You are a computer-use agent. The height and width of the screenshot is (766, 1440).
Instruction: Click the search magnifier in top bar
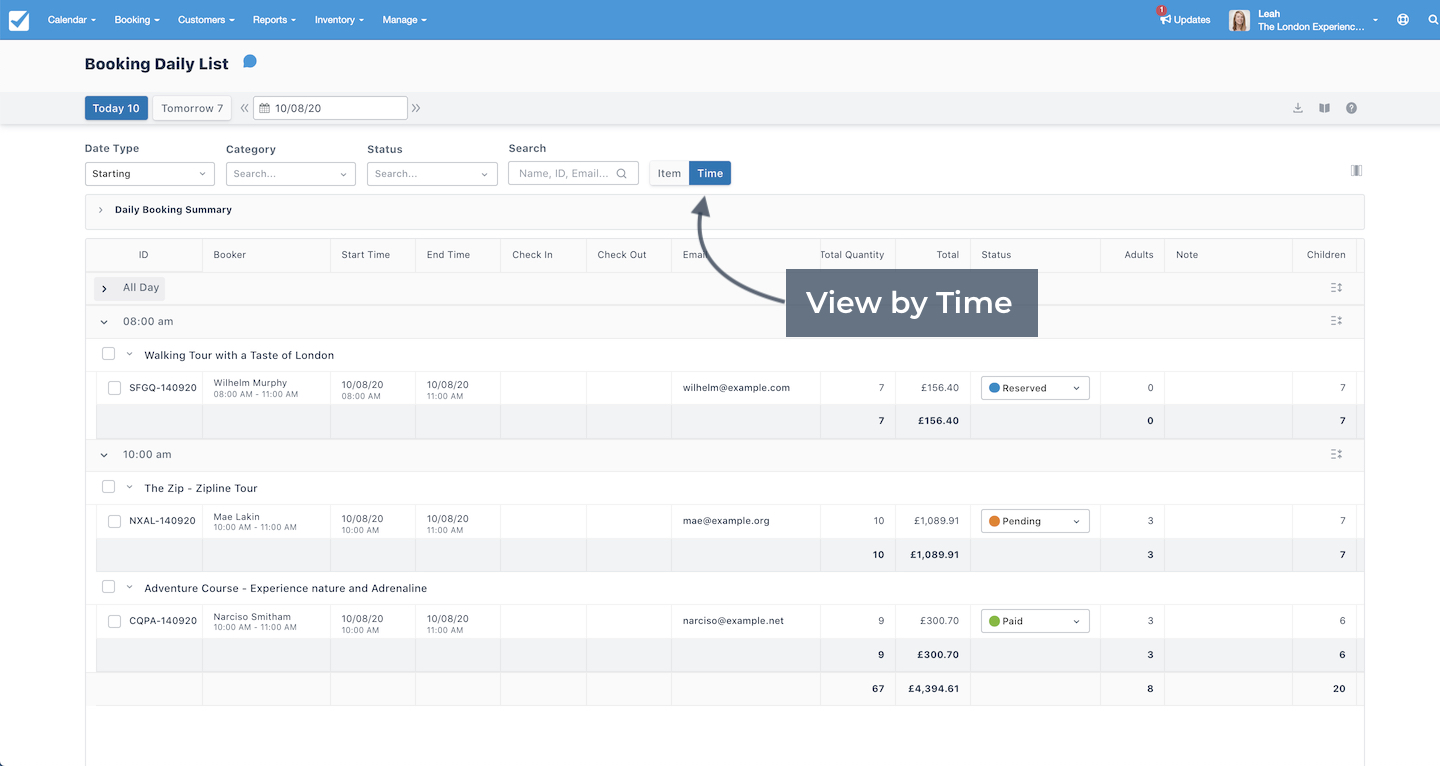[x=1431, y=20]
